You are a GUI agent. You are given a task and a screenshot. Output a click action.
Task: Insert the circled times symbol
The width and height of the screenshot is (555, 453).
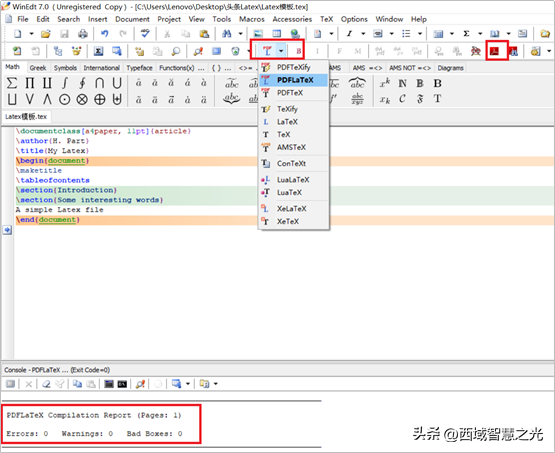[82, 99]
